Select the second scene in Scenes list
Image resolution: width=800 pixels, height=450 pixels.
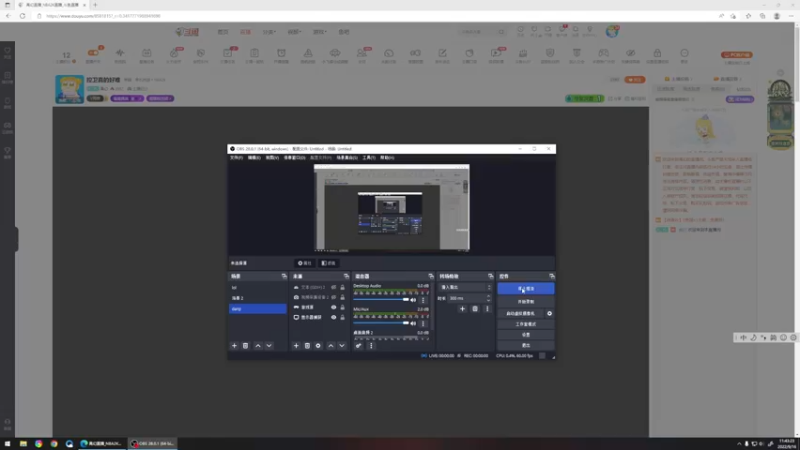(258, 298)
